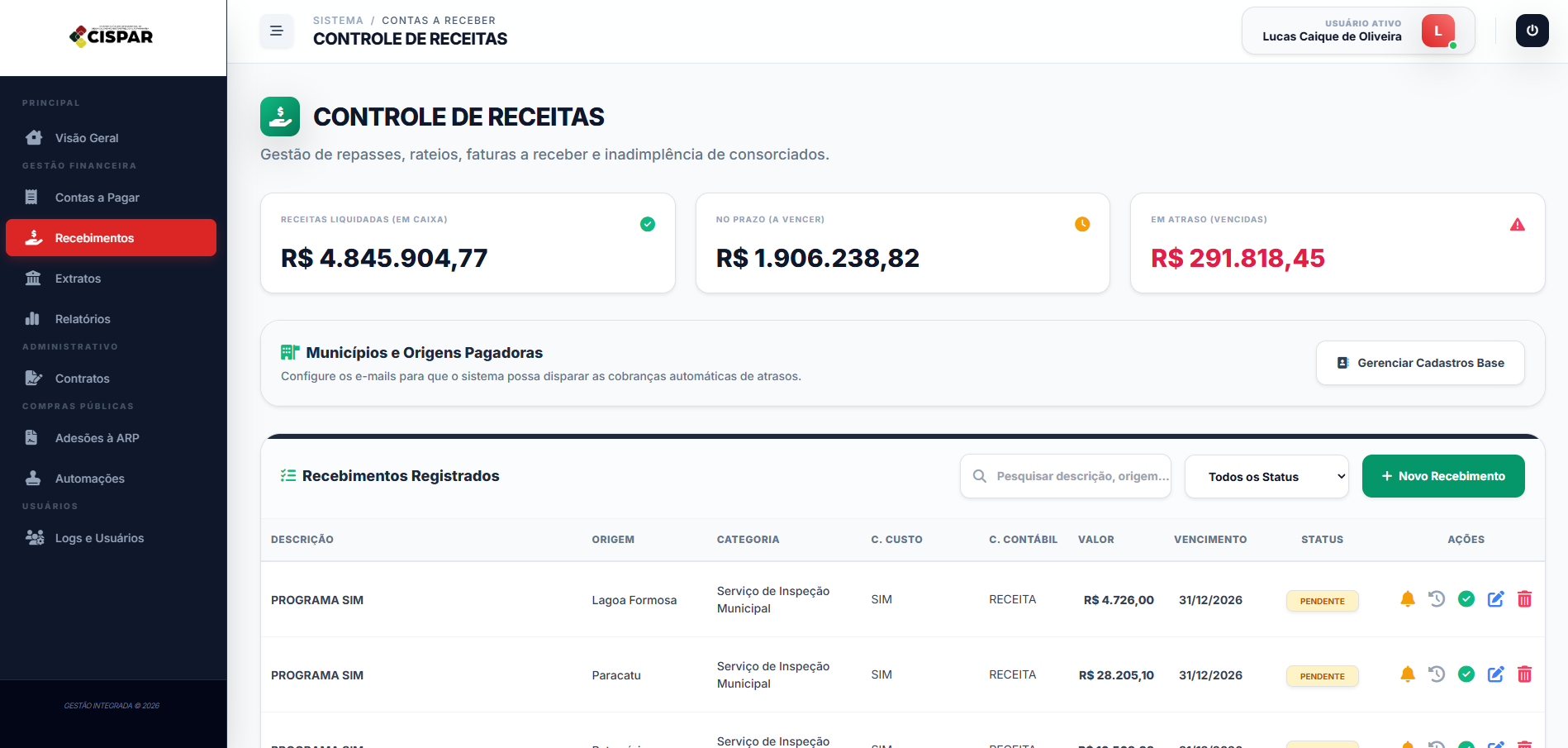Viewport: 1568px width, 748px height.
Task: Click the PENDENTE badge in Paracatu row
Action: pyautogui.click(x=1322, y=676)
